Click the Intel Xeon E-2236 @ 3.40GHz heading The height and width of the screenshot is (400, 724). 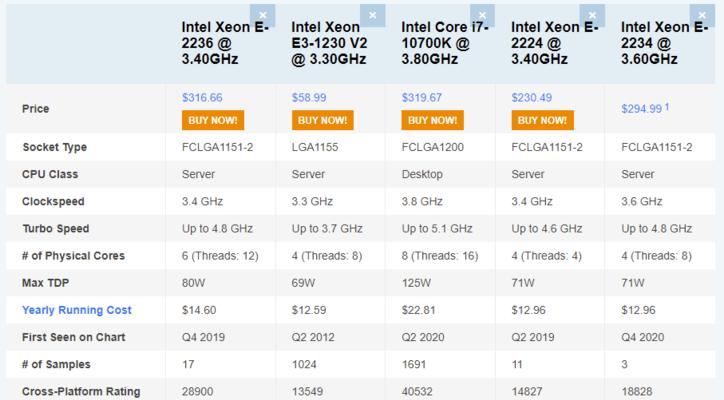225,43
